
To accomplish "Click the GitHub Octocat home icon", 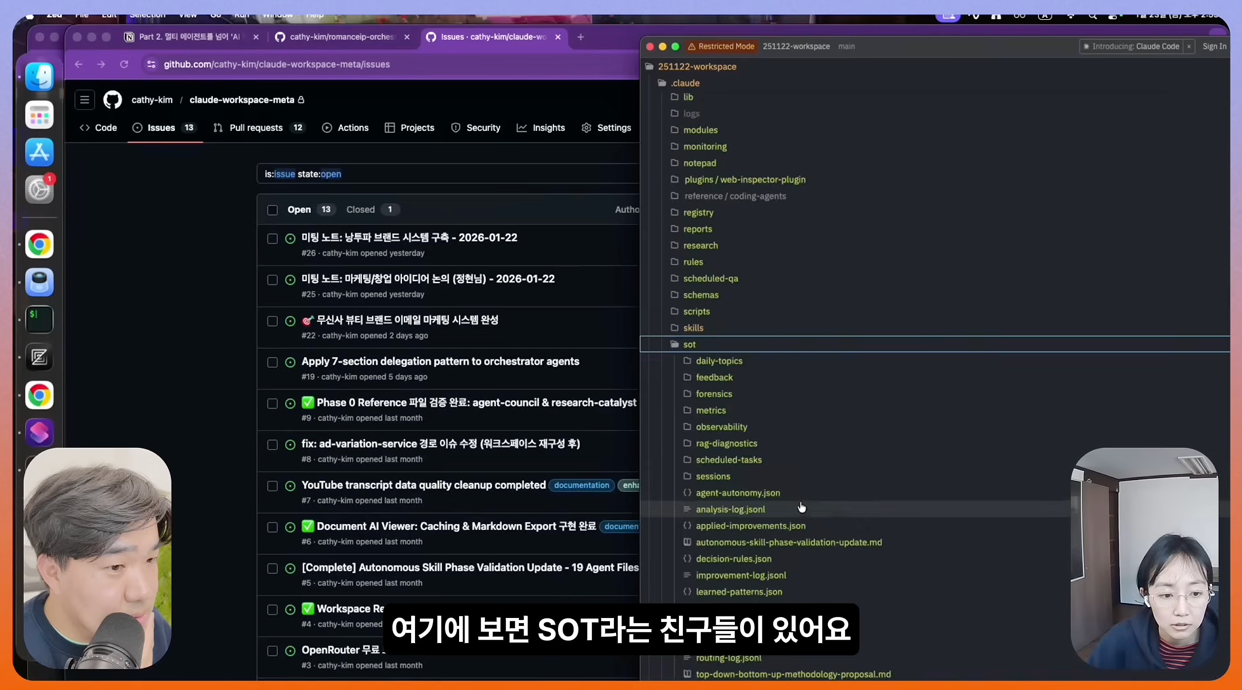I will point(112,99).
